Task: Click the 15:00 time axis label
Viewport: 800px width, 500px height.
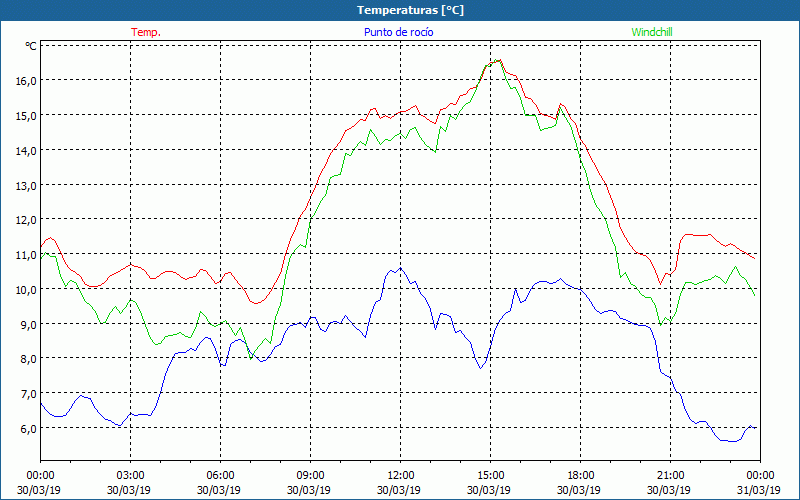Action: [490, 475]
